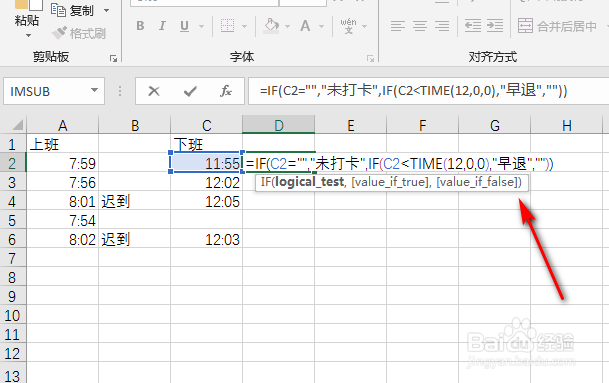Open the Paste dropdown arrow below 粘贴
609x383 pixels.
(x=28, y=36)
